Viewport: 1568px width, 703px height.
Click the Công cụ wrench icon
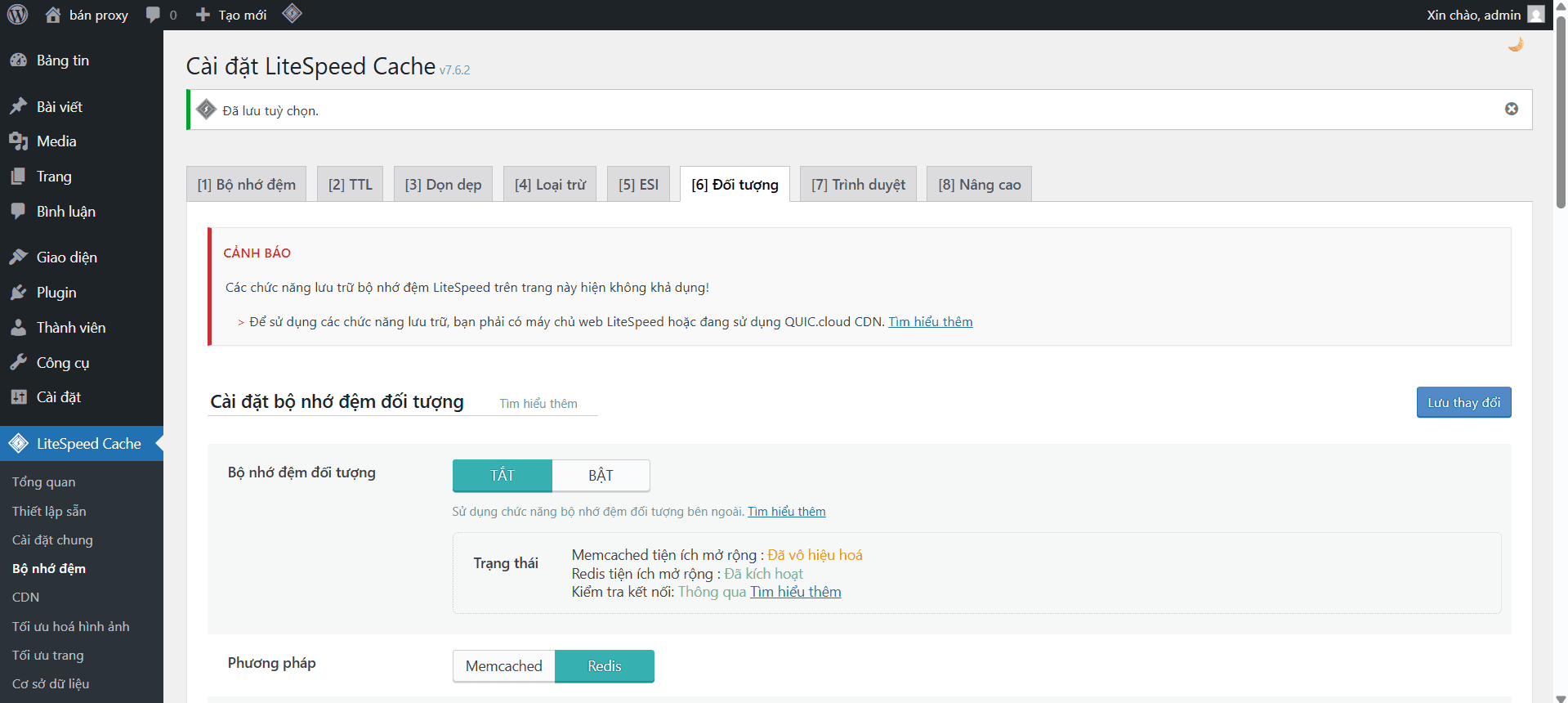coord(18,362)
